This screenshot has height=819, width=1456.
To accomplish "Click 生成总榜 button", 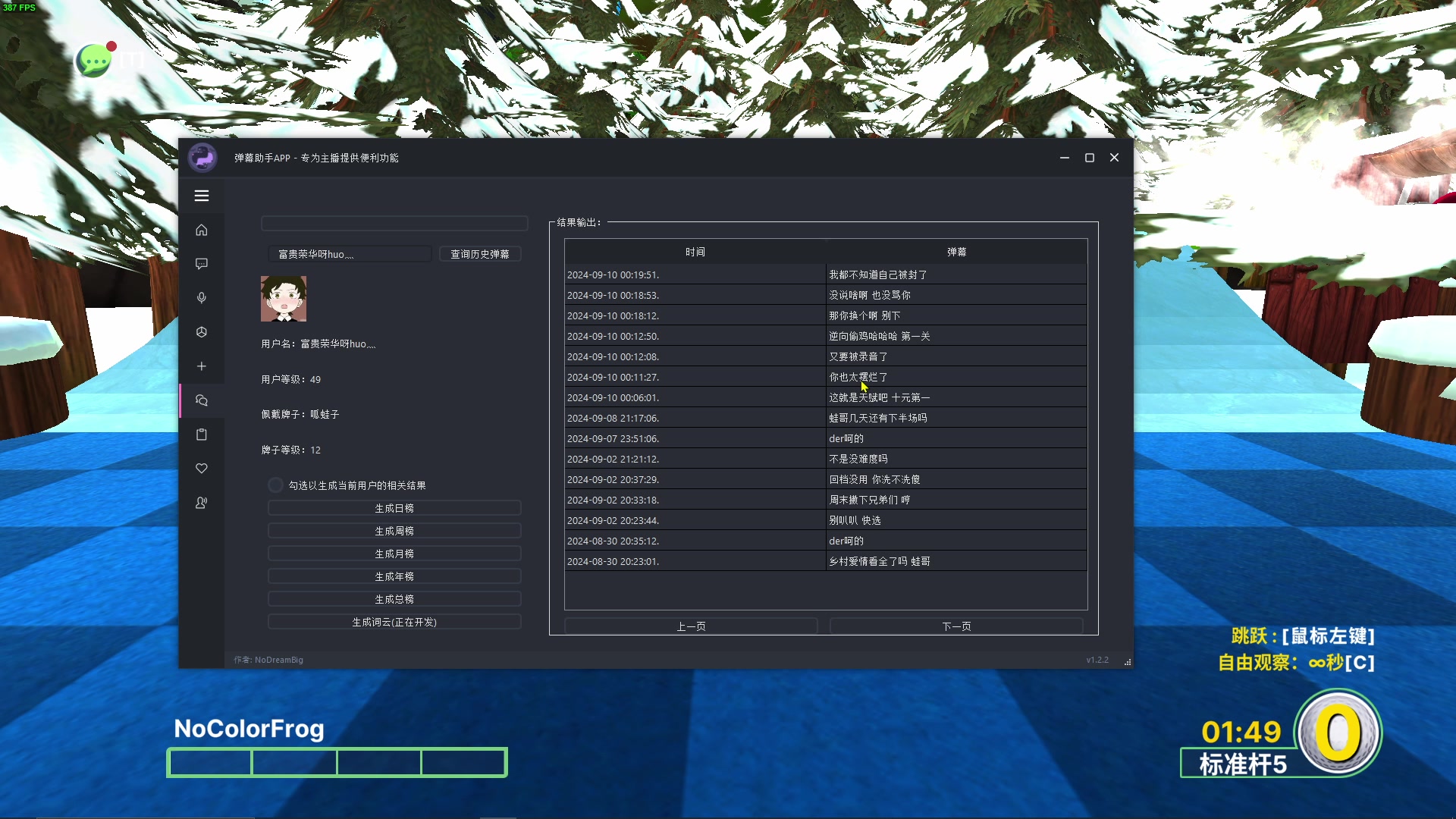I will coord(394,599).
